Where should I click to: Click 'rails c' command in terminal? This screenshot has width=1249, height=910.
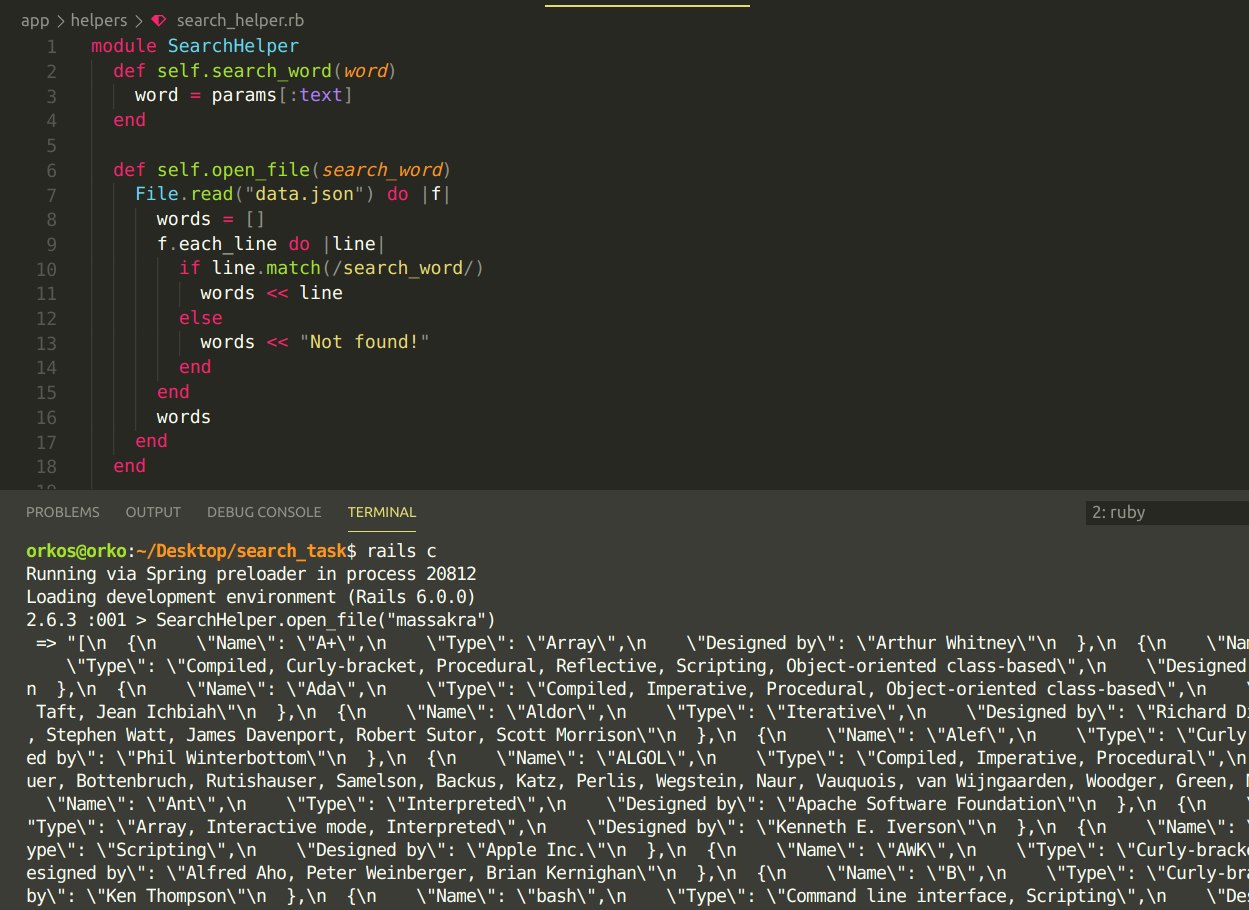401,551
